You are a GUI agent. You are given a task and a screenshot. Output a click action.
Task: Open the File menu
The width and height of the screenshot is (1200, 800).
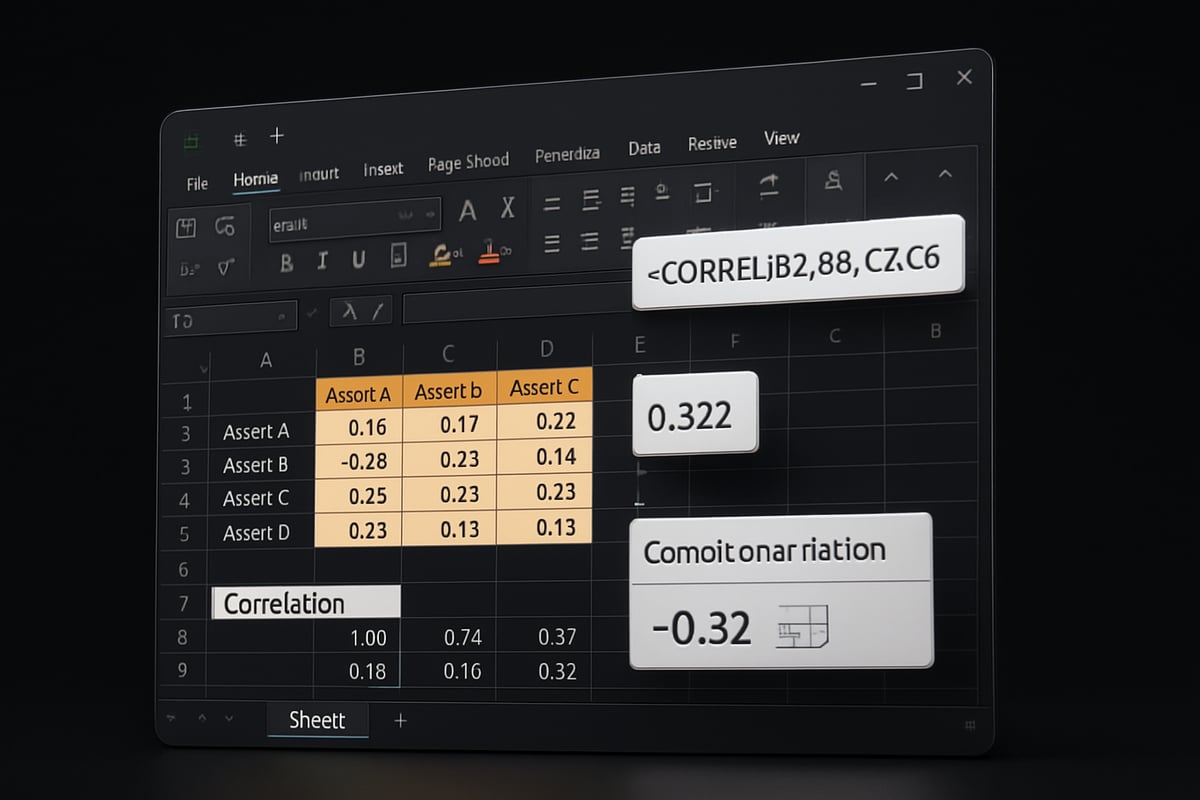point(196,183)
